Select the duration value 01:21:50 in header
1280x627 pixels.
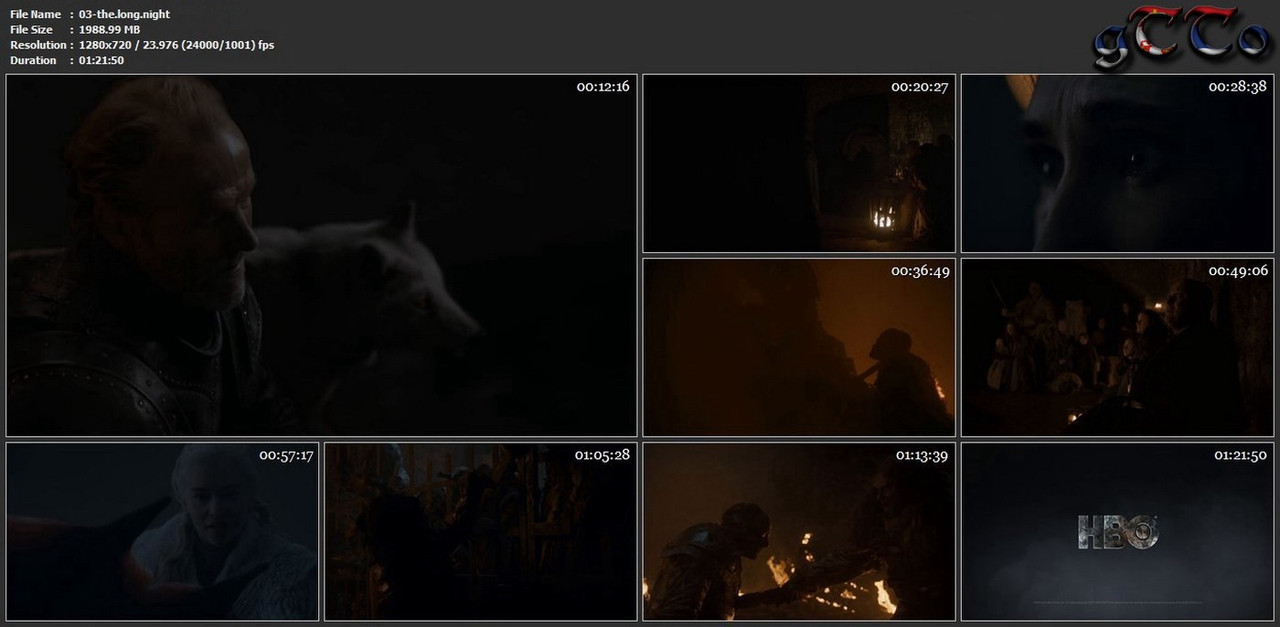click(x=102, y=60)
